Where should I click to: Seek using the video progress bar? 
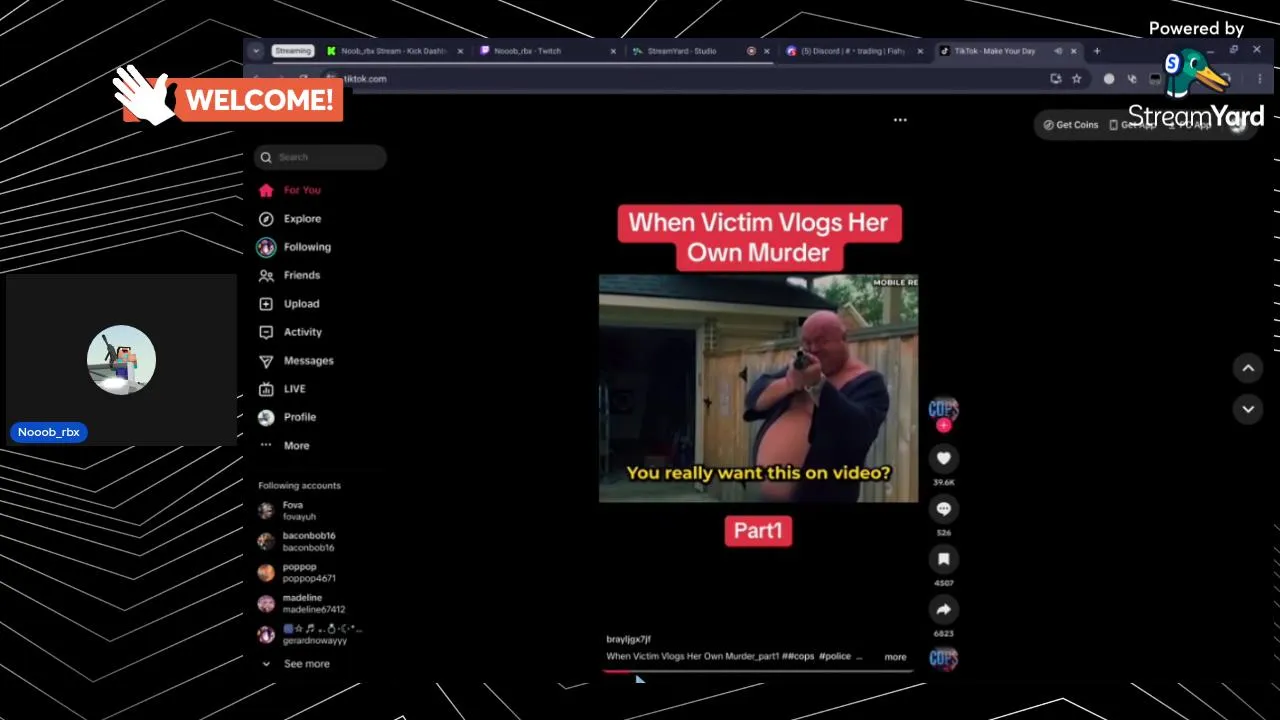point(757,672)
